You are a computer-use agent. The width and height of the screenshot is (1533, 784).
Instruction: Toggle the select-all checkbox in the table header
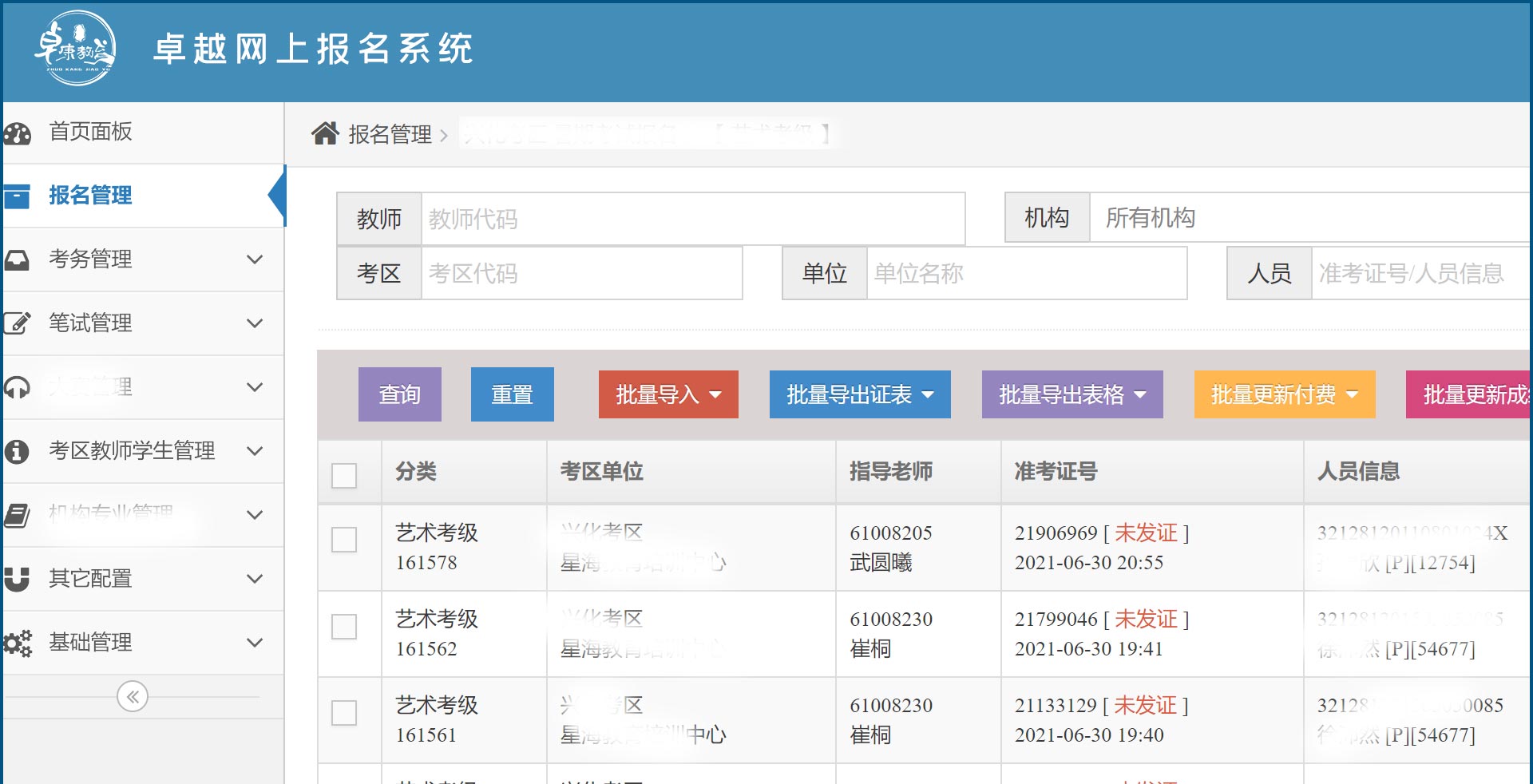pos(344,476)
